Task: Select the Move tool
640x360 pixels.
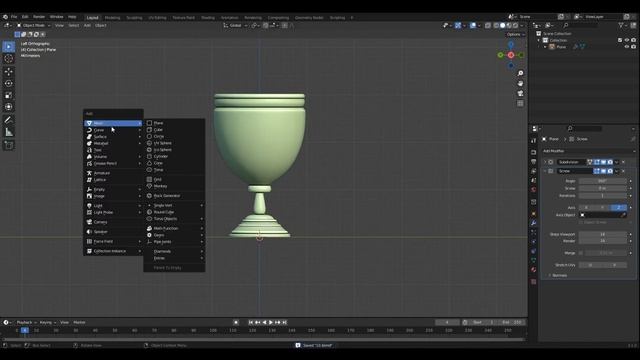Action: (x=9, y=72)
